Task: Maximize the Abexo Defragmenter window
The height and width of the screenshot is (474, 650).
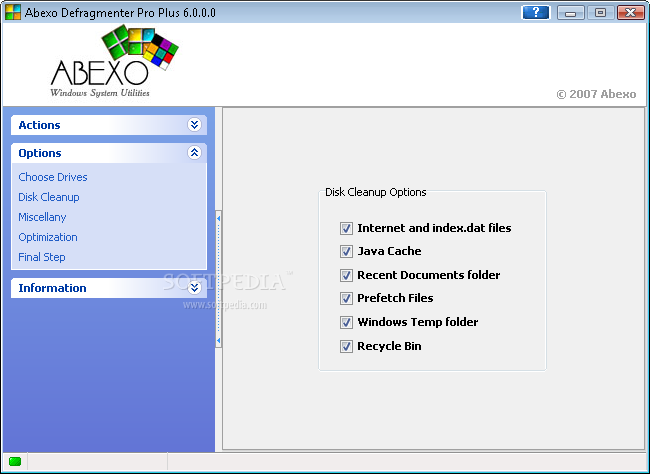Action: pos(600,12)
